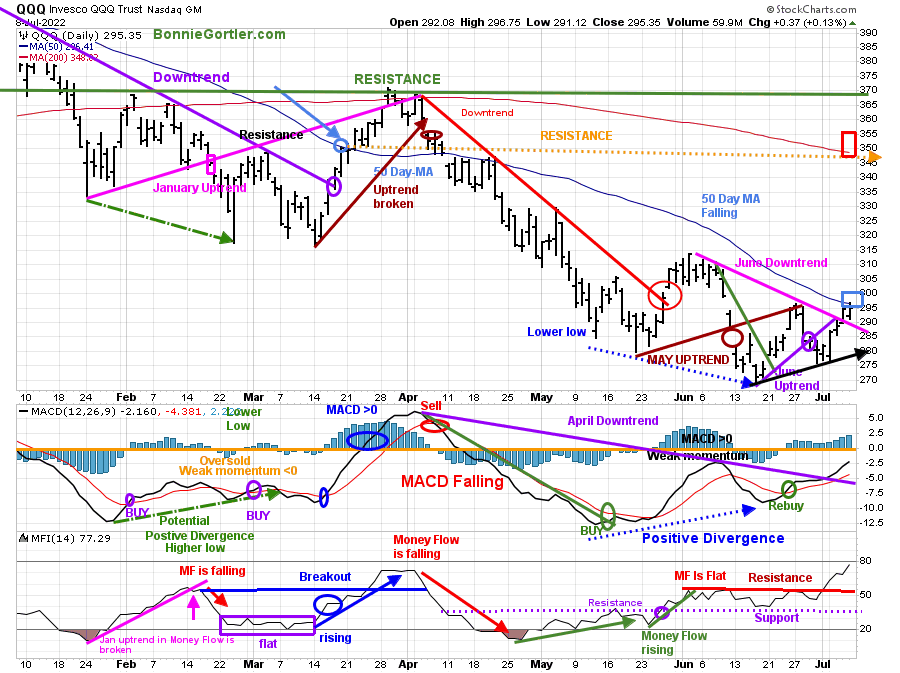Click the 'Volume 59.9M' readout
900x673 pixels.
pyautogui.click(x=704, y=22)
